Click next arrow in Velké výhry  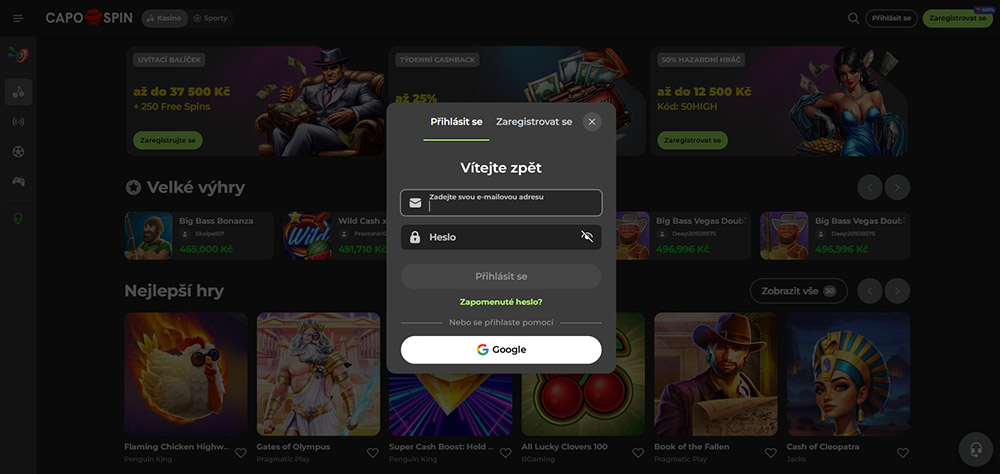coord(897,188)
